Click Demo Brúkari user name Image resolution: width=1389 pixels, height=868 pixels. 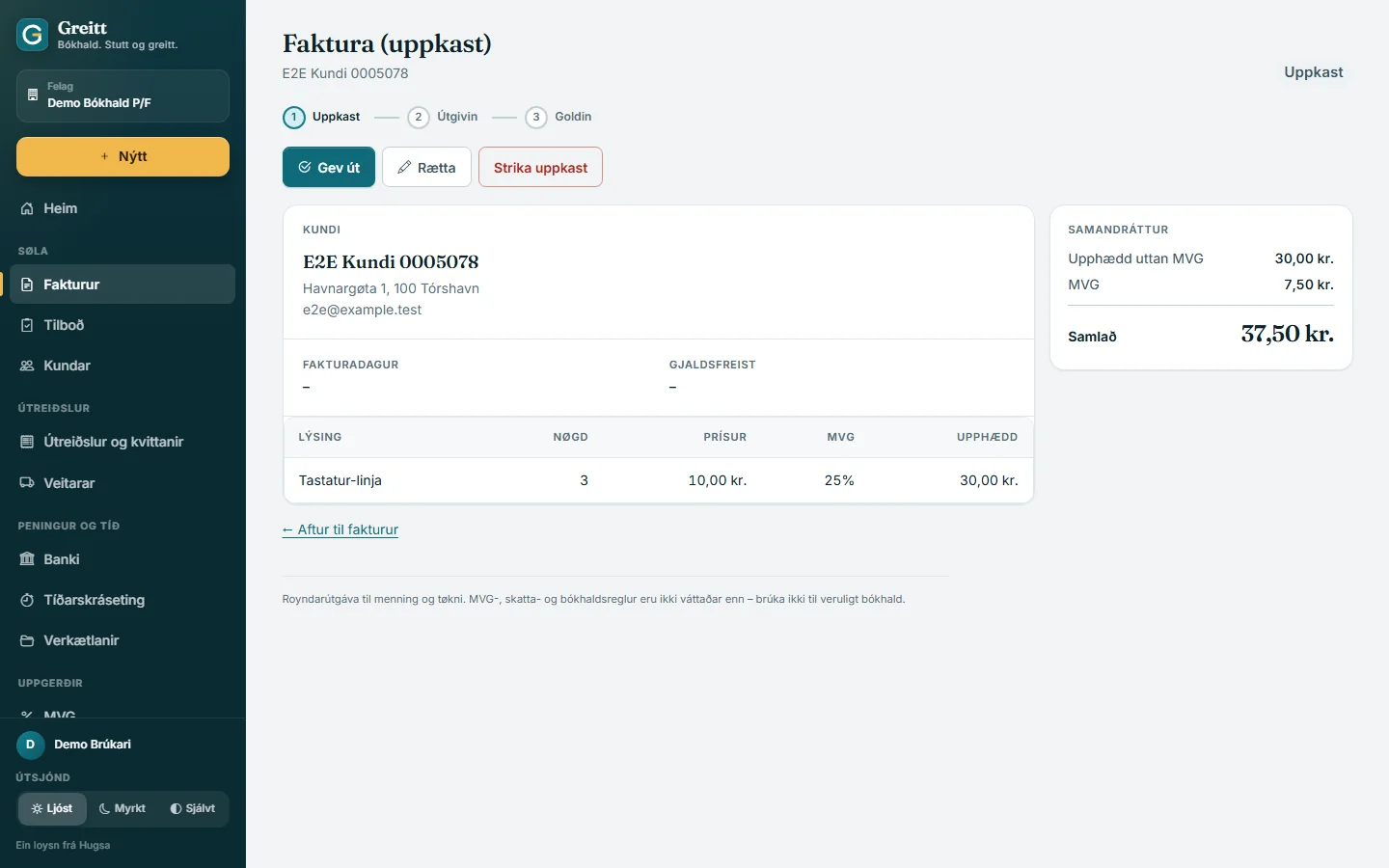pos(93,745)
